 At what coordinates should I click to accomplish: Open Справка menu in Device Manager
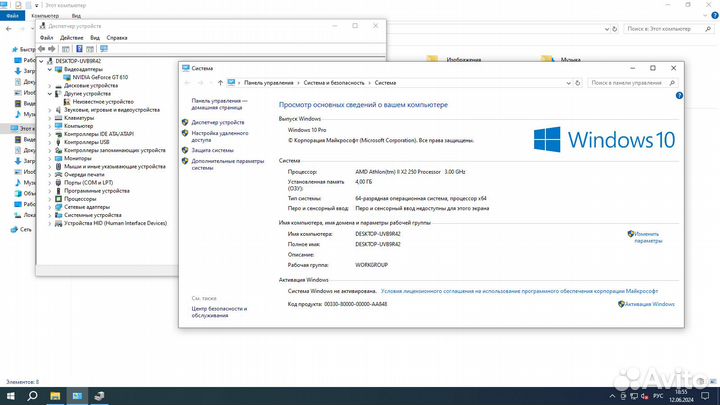[x=117, y=38]
